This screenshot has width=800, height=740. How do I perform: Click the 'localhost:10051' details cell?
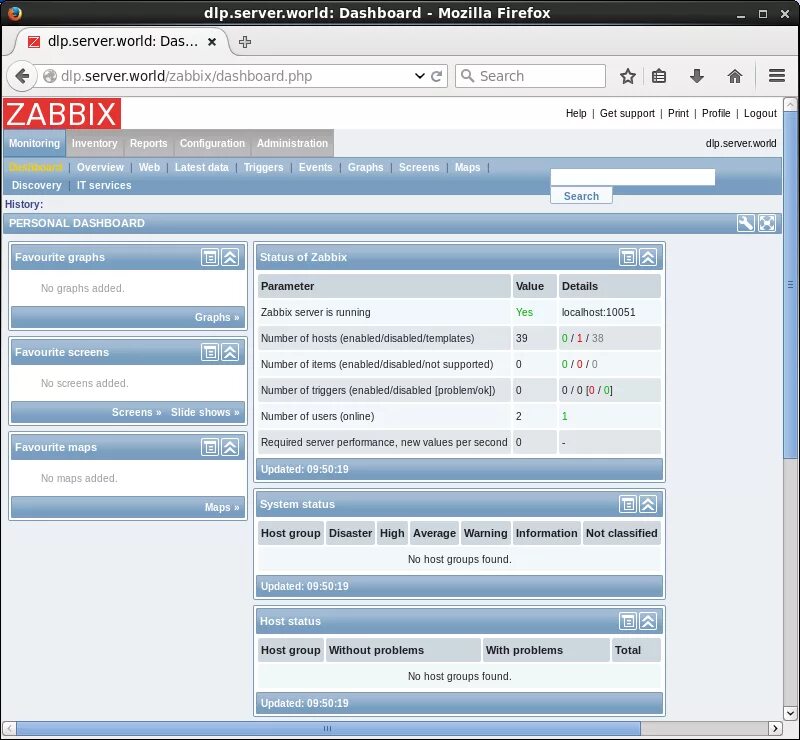tap(610, 312)
